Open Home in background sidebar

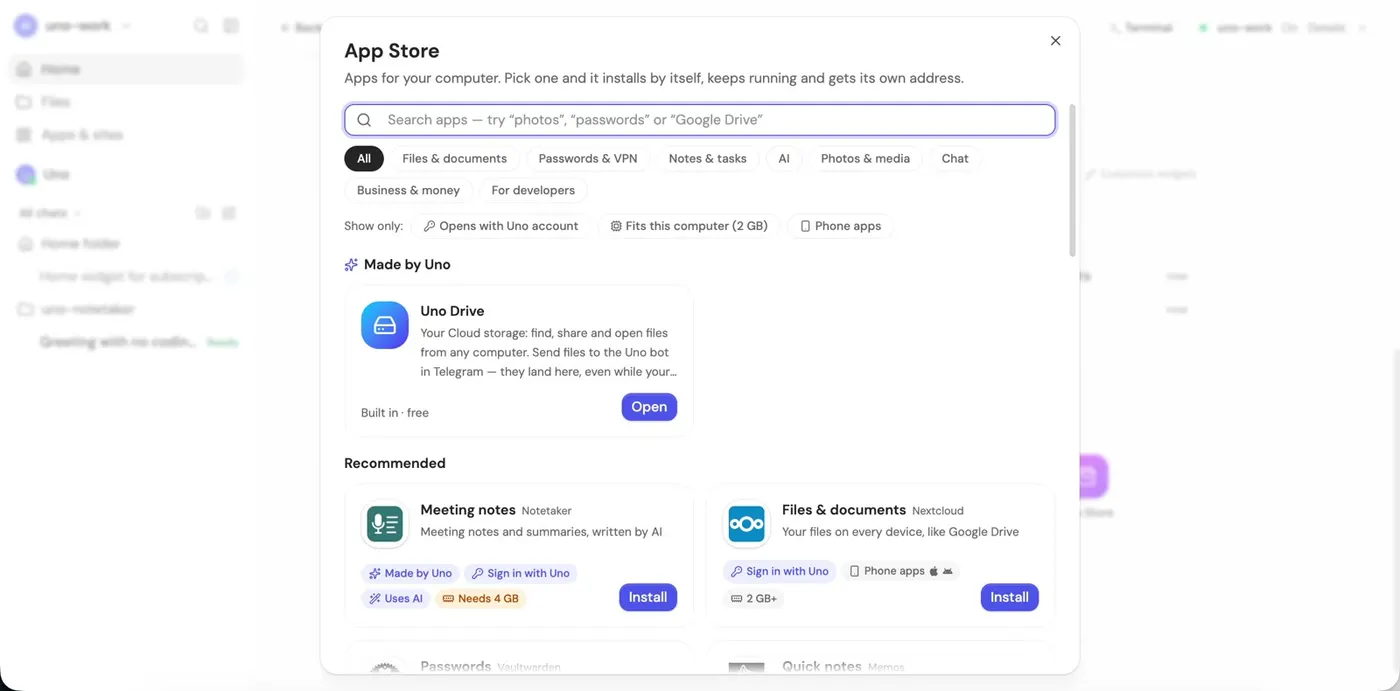[x=126, y=69]
